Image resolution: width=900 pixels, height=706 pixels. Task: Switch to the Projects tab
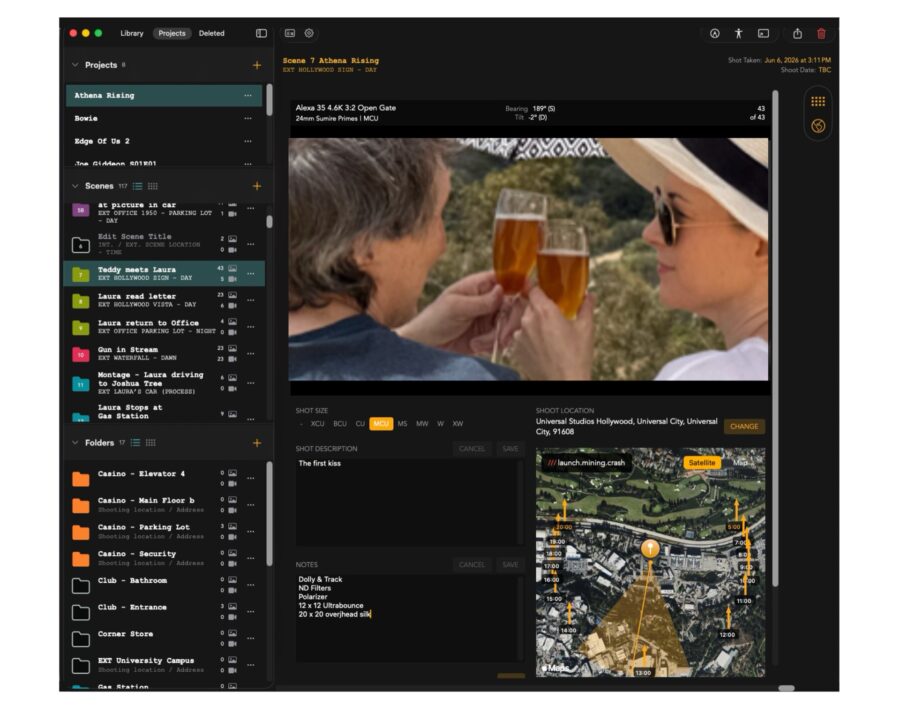(172, 33)
